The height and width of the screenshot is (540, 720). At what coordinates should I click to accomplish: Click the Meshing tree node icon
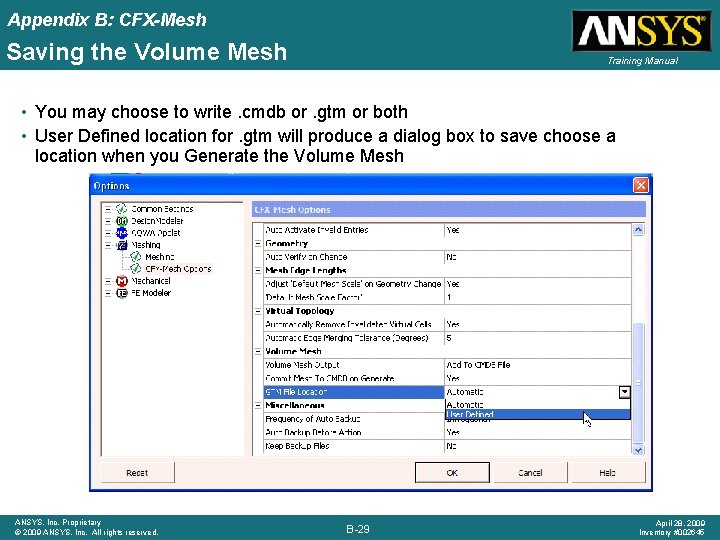coord(121,245)
